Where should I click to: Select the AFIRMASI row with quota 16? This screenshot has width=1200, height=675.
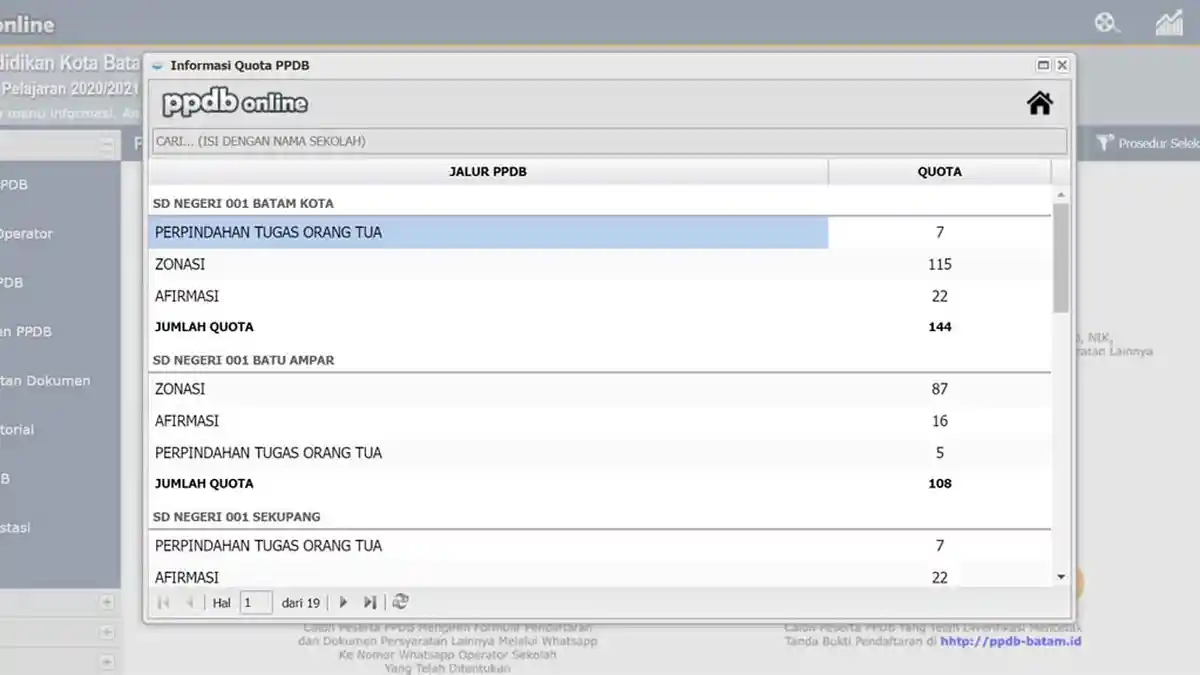(x=488, y=421)
